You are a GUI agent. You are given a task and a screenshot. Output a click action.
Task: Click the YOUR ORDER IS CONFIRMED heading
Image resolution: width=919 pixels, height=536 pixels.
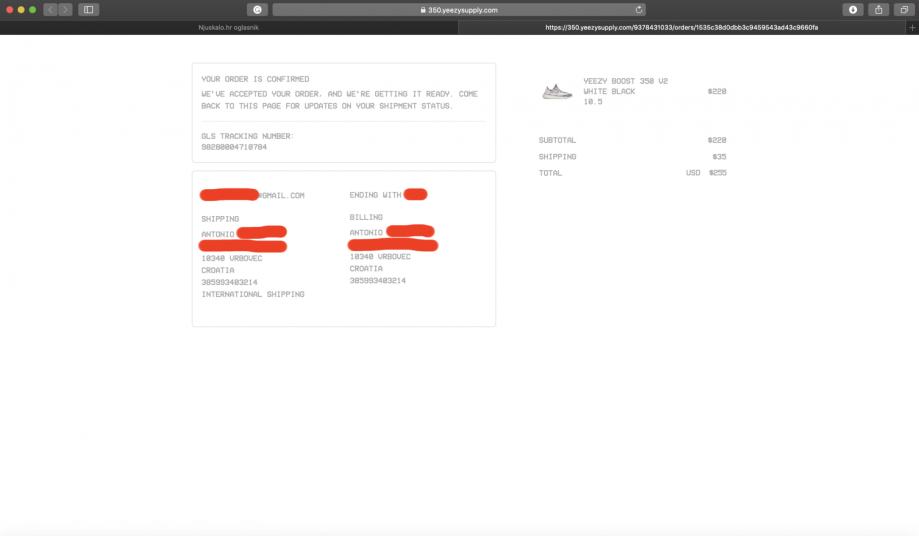point(255,78)
